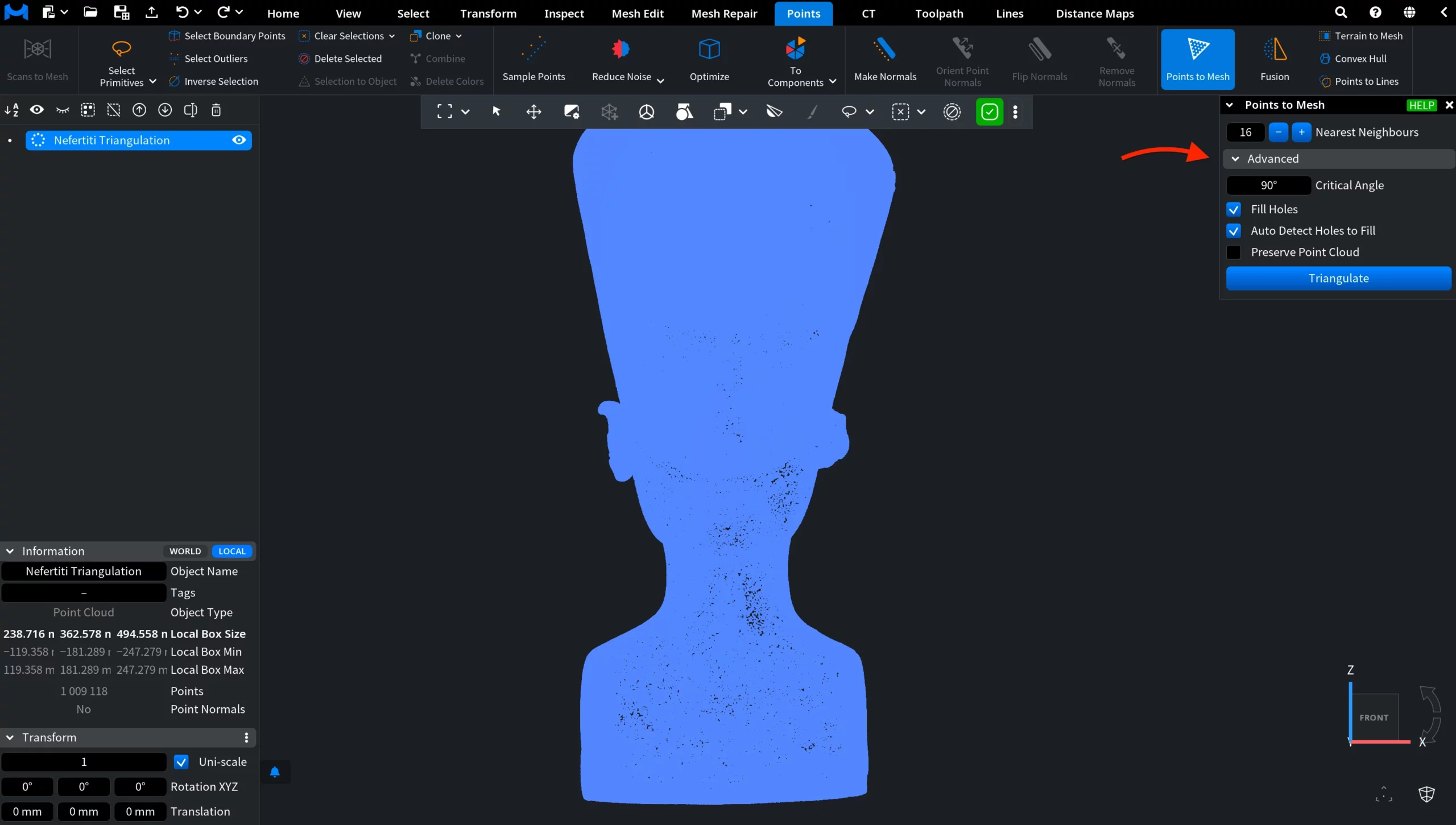Viewport: 1456px width, 825px height.
Task: Click Select Outliers
Action: (x=208, y=59)
